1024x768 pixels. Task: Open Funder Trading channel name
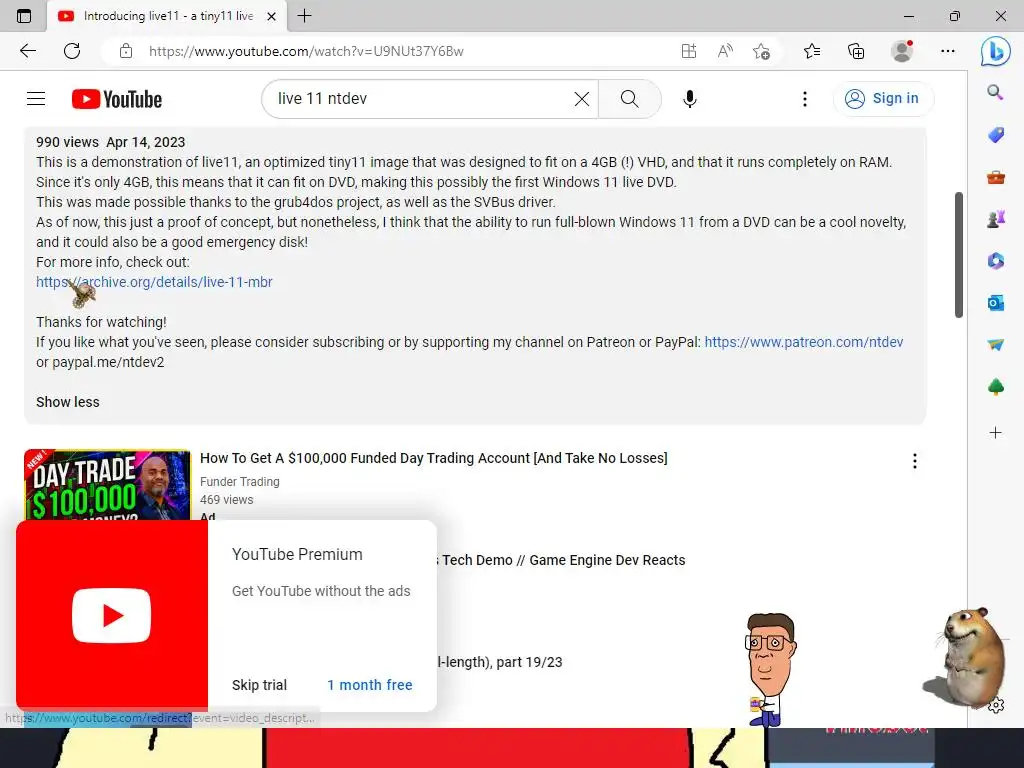coord(240,481)
